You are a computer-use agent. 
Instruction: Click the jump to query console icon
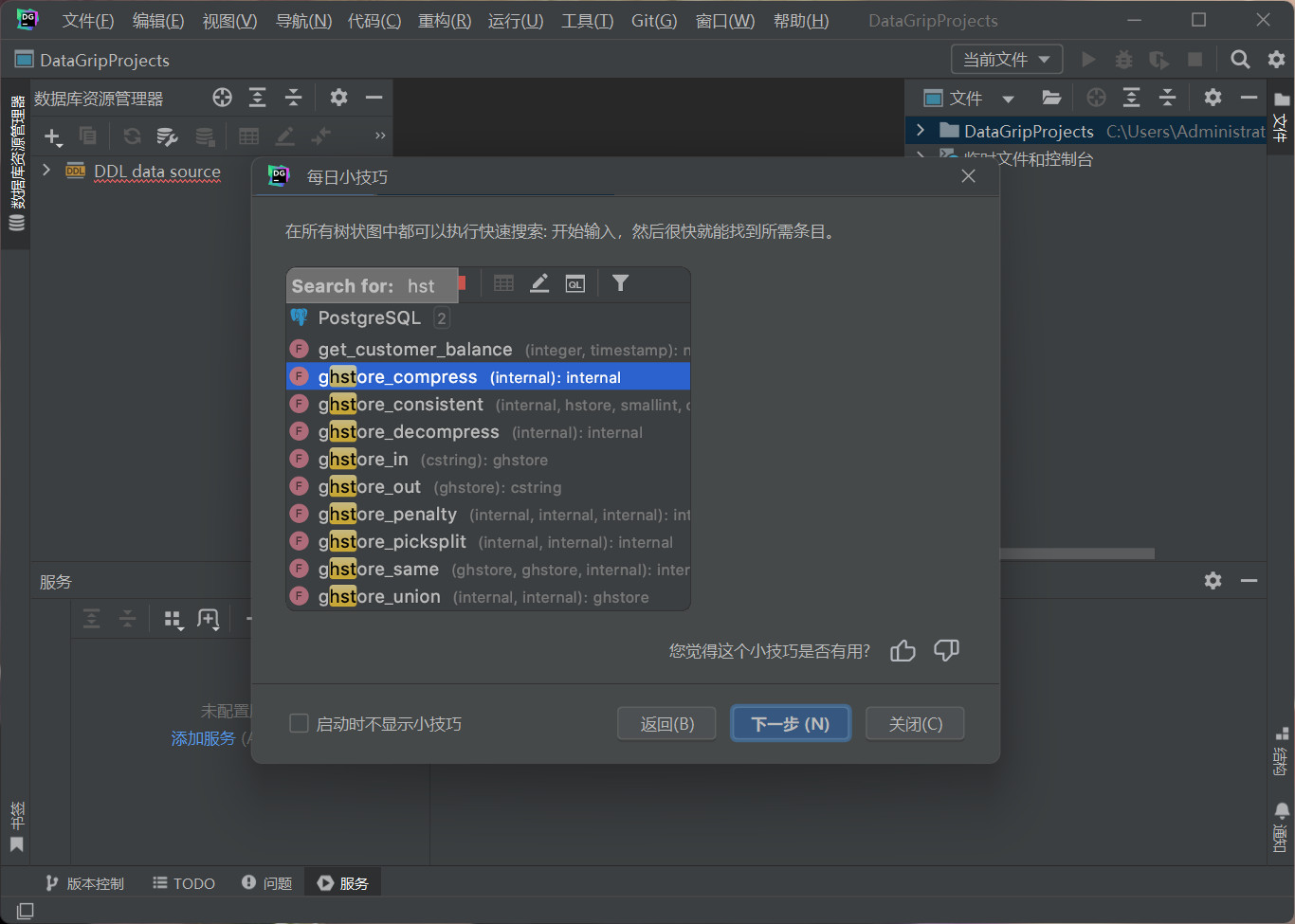tap(320, 136)
